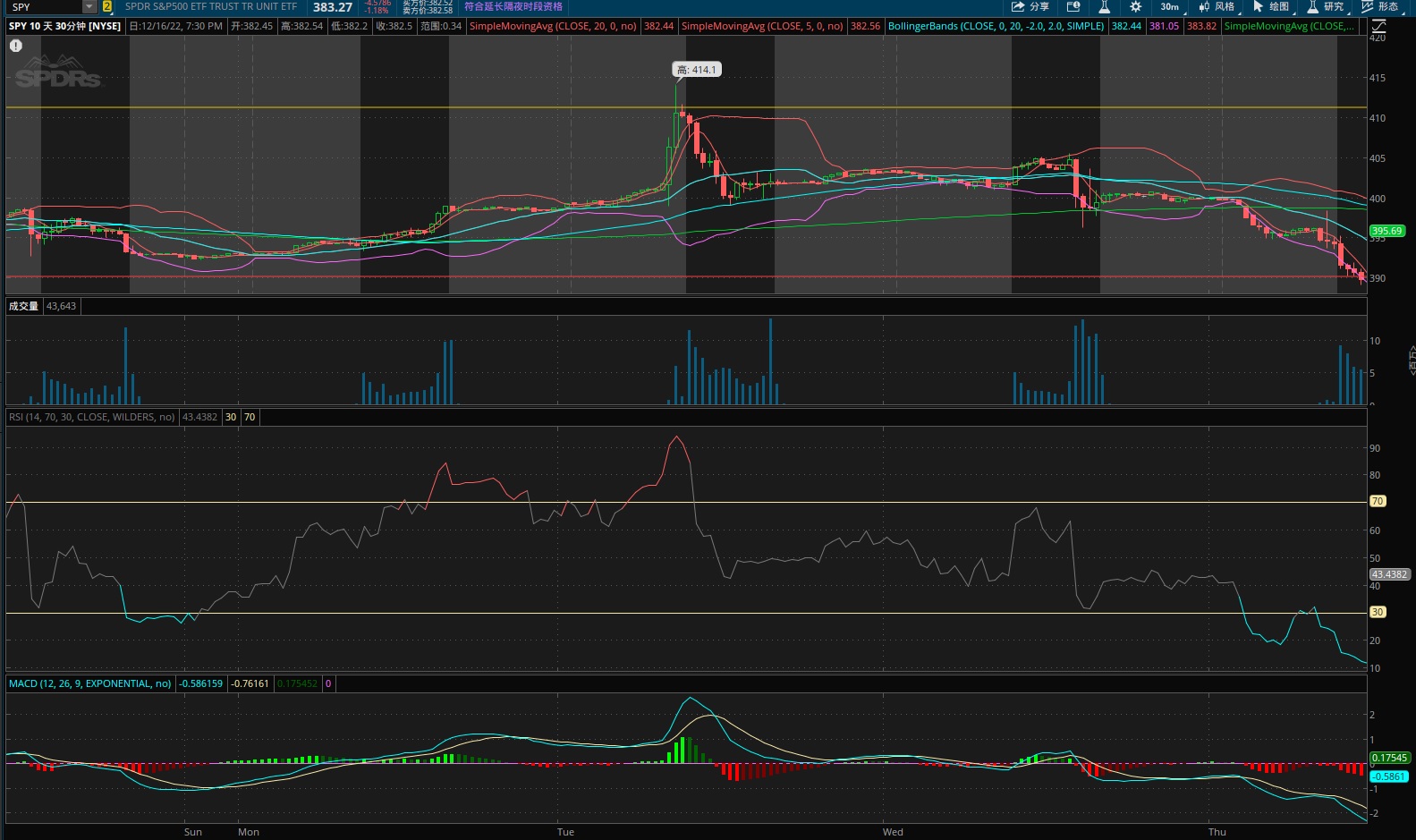Change the 30m timeframe button
Image resolution: width=1416 pixels, height=840 pixels.
pyautogui.click(x=1170, y=6)
